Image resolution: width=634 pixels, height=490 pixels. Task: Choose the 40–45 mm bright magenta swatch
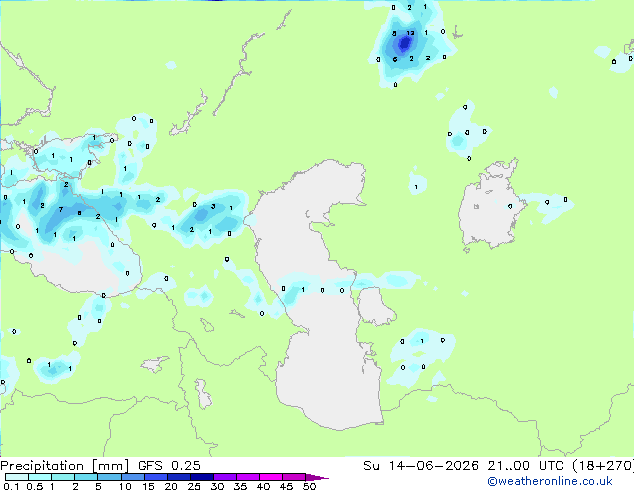click(271, 477)
